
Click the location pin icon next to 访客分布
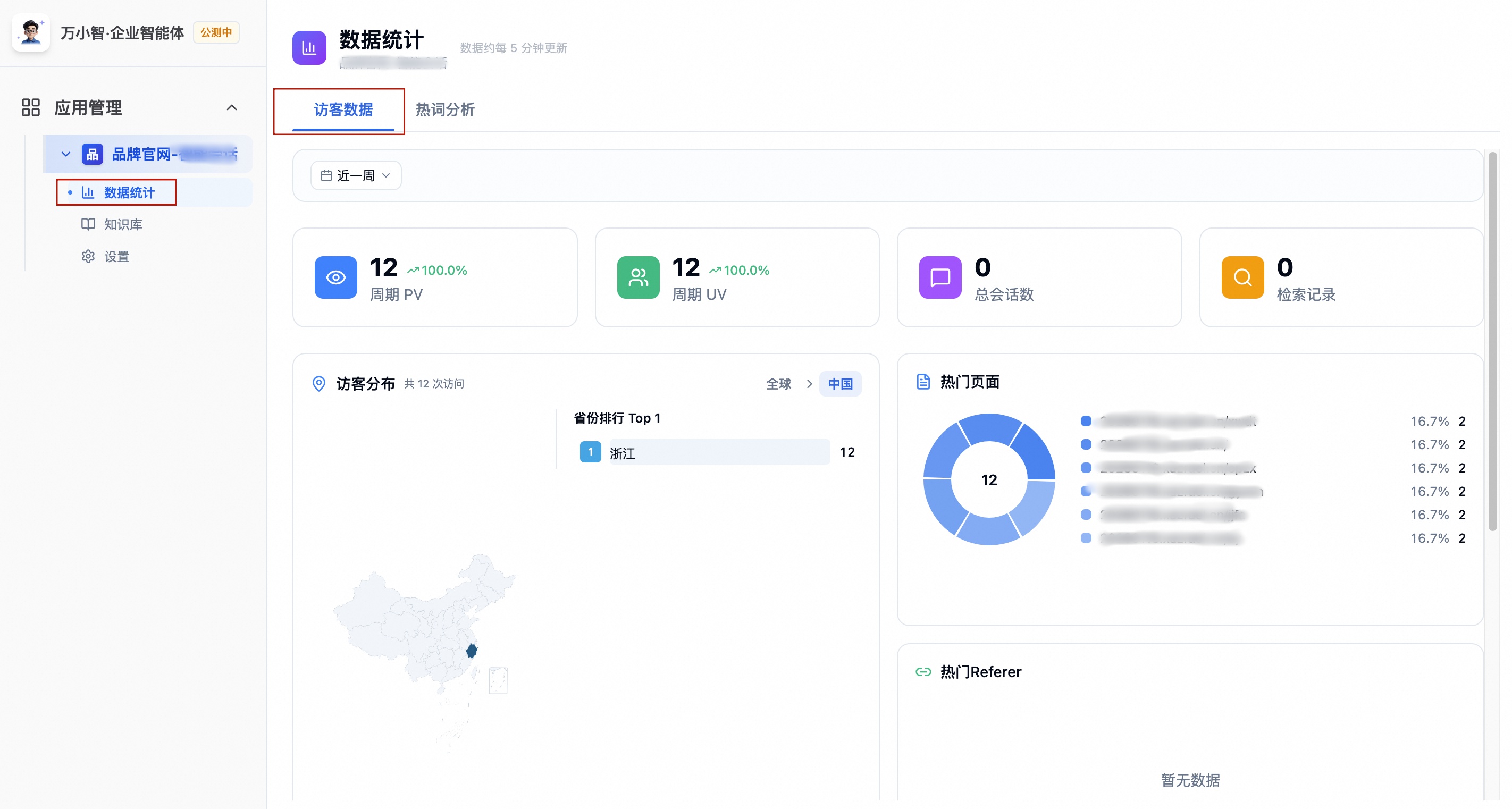click(318, 383)
